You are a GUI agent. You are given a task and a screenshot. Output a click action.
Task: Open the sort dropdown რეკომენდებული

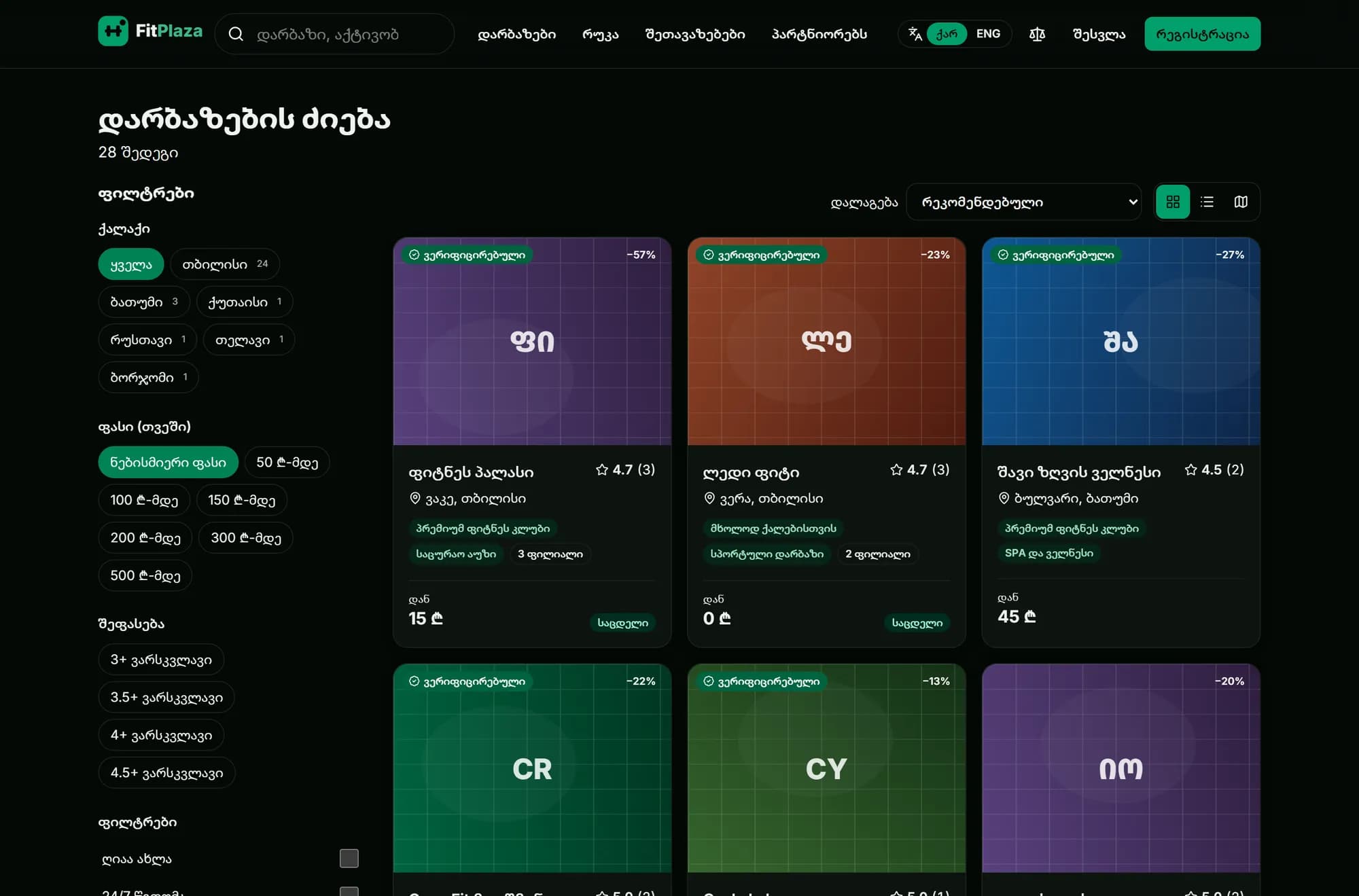click(1024, 202)
